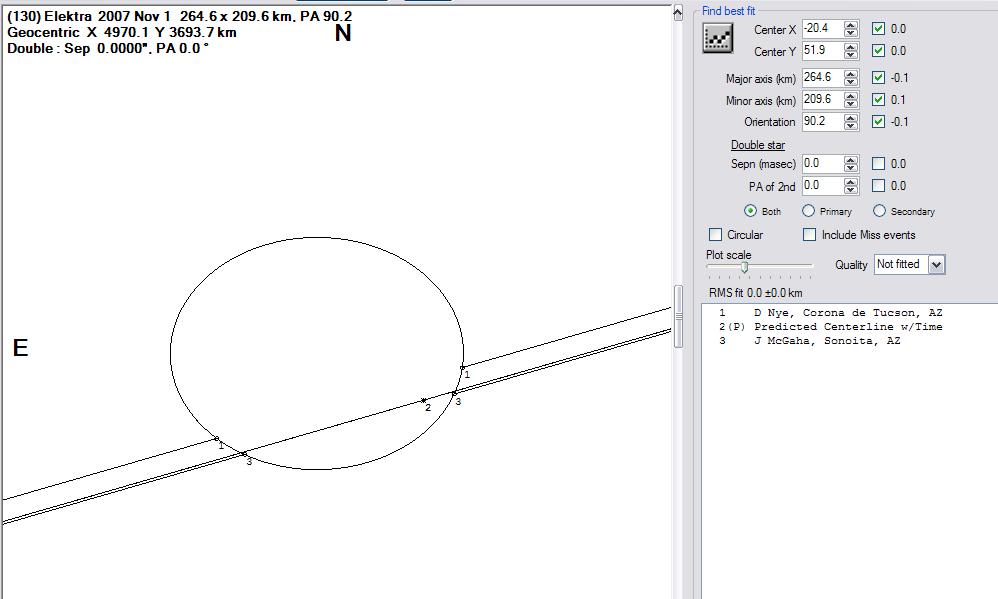
Task: Click the Major axis value field
Action: pos(822,78)
